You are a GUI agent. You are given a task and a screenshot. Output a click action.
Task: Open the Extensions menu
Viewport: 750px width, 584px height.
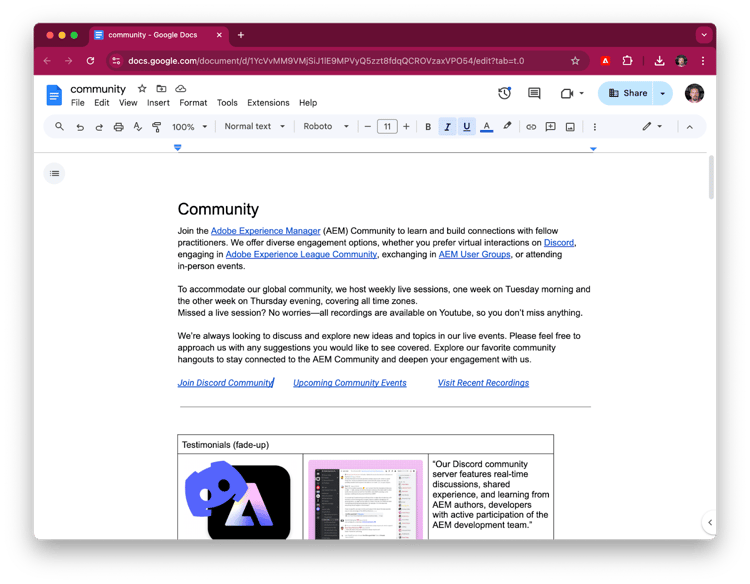point(268,103)
